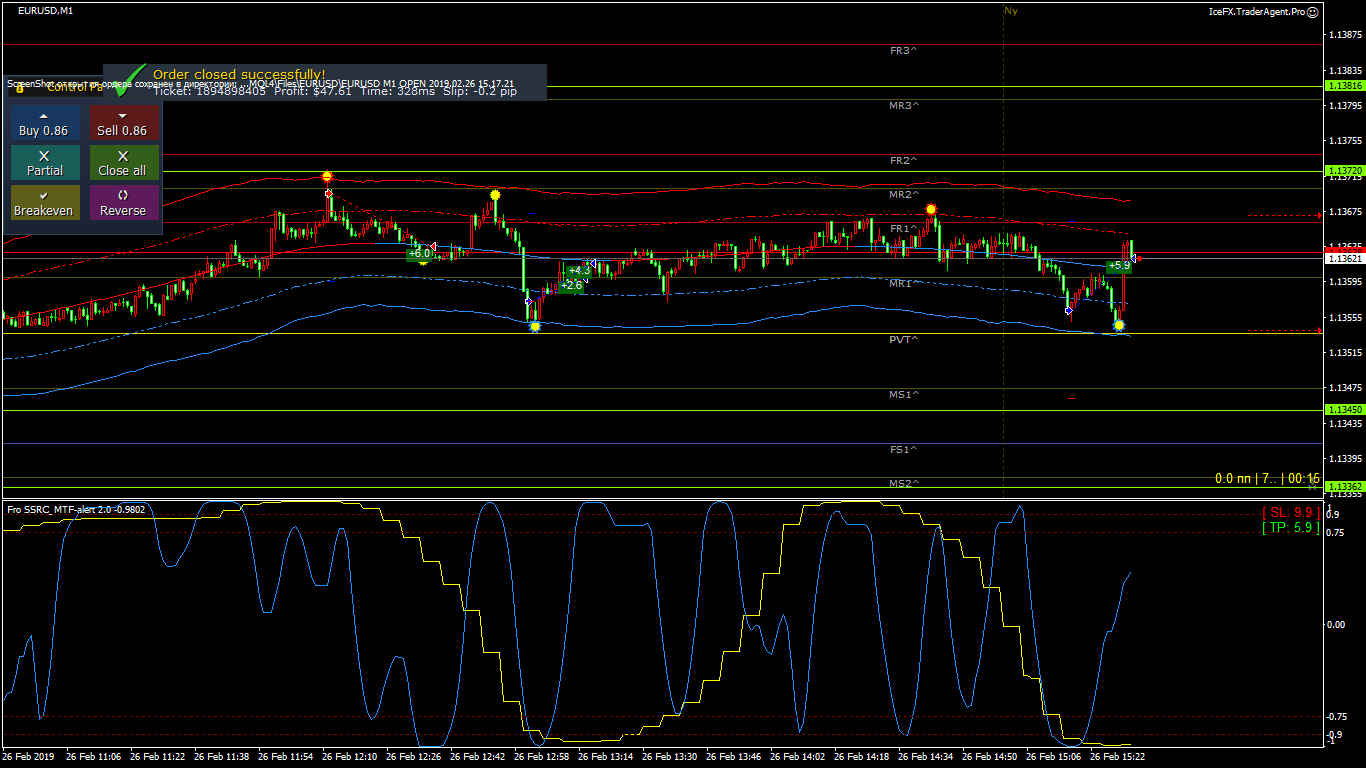The image size is (1366, 768).
Task: Click the Buy 0.86 button
Action: tap(45, 123)
